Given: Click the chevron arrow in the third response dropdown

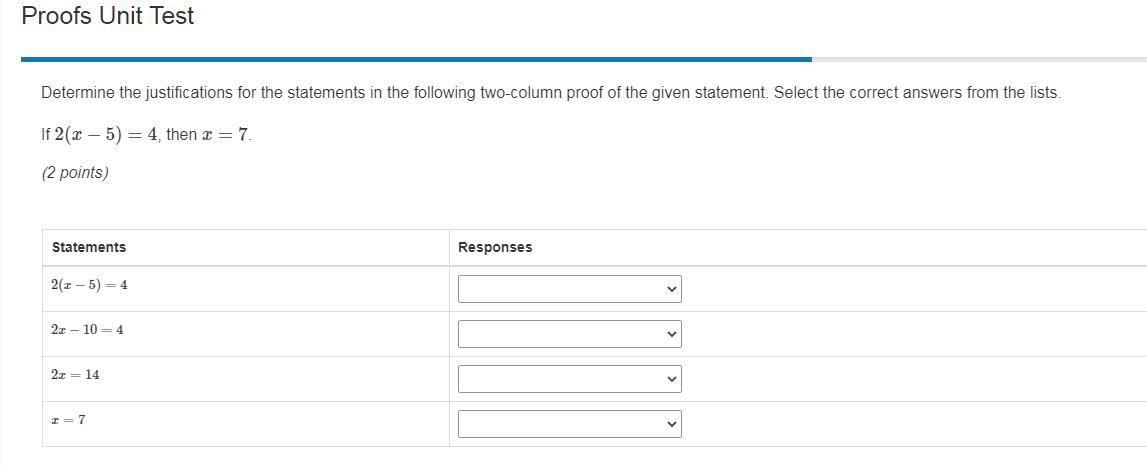Looking at the screenshot, I should (671, 379).
